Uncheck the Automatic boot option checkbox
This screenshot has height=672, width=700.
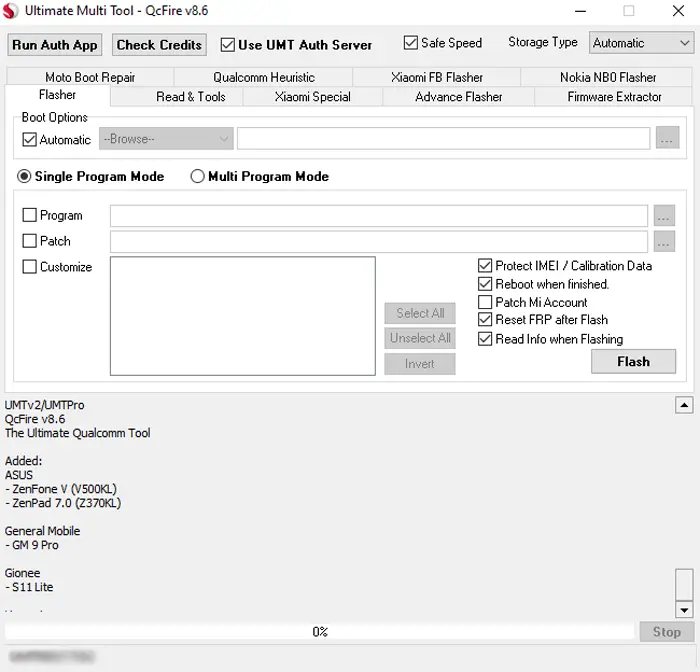coord(29,140)
